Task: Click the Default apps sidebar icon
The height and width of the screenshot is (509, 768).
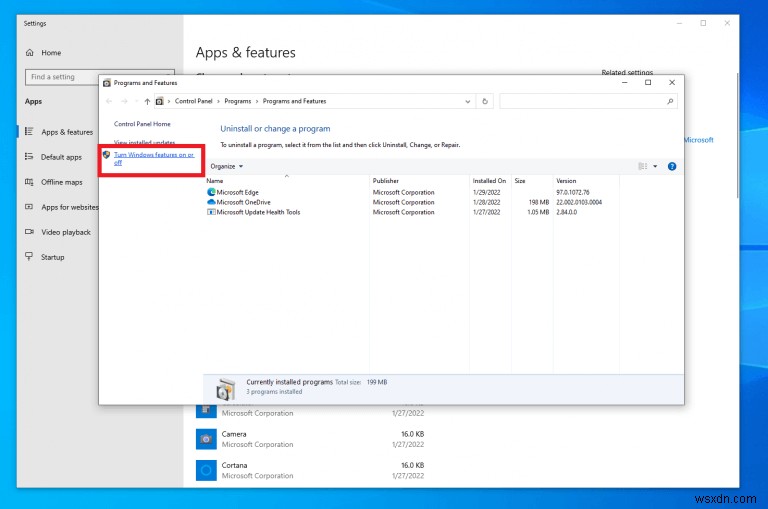Action: [x=29, y=156]
